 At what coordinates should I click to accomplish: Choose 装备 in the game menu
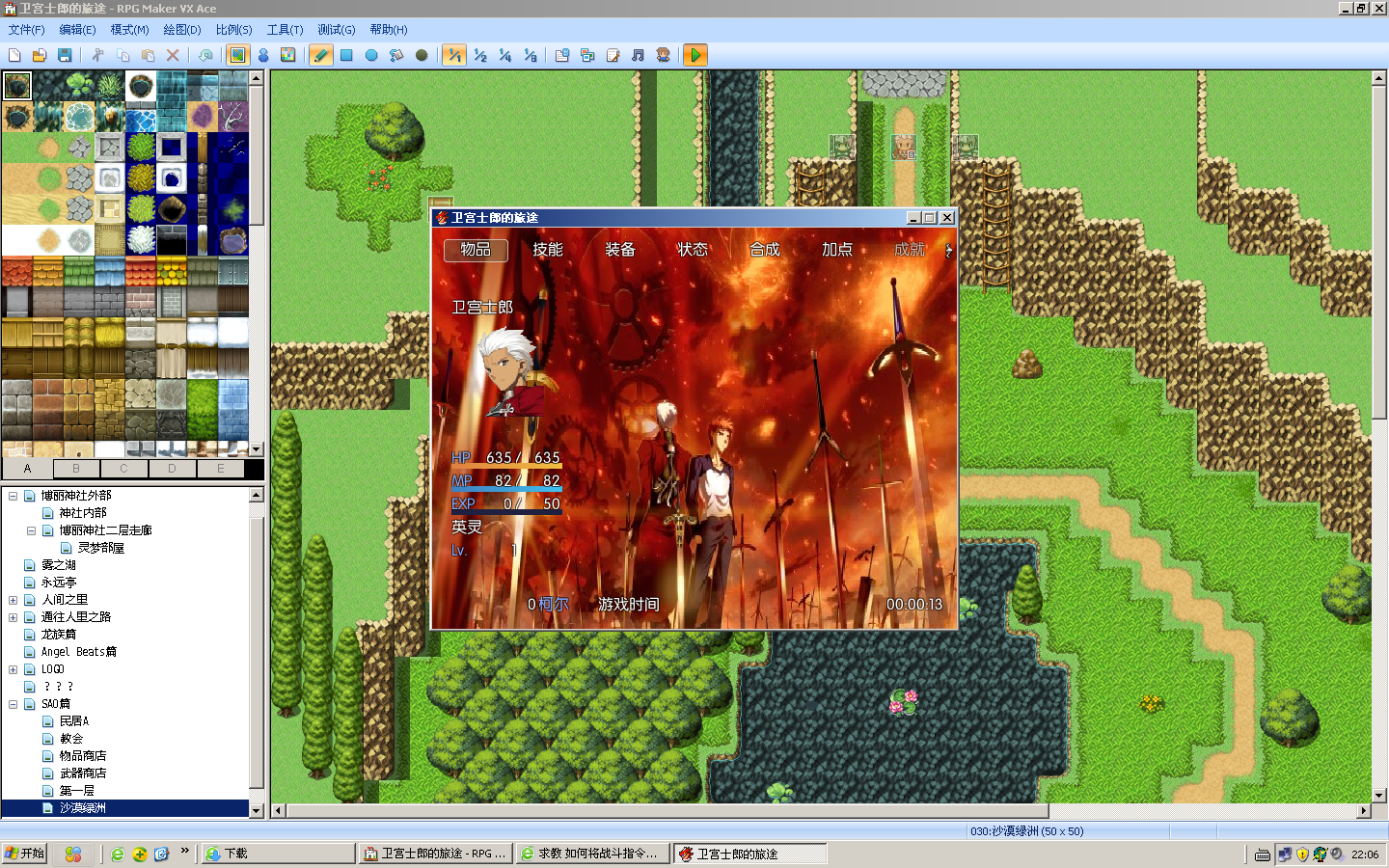coord(620,250)
